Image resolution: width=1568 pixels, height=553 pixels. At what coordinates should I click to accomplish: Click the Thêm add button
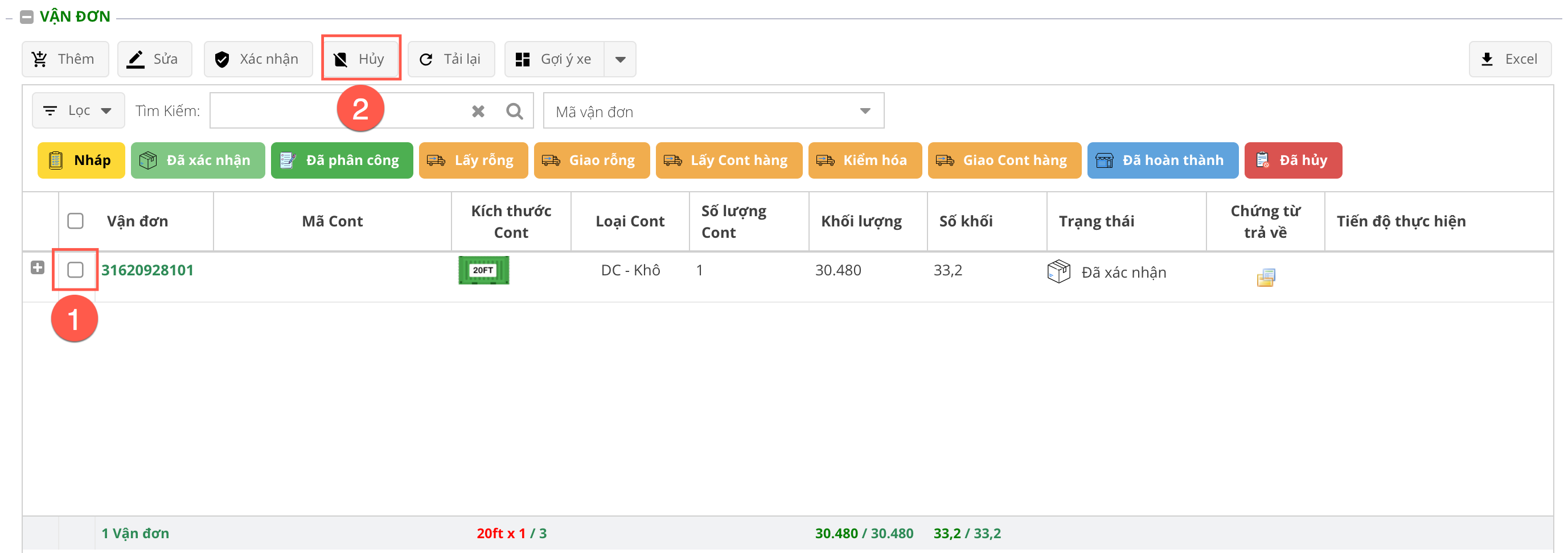coord(65,59)
